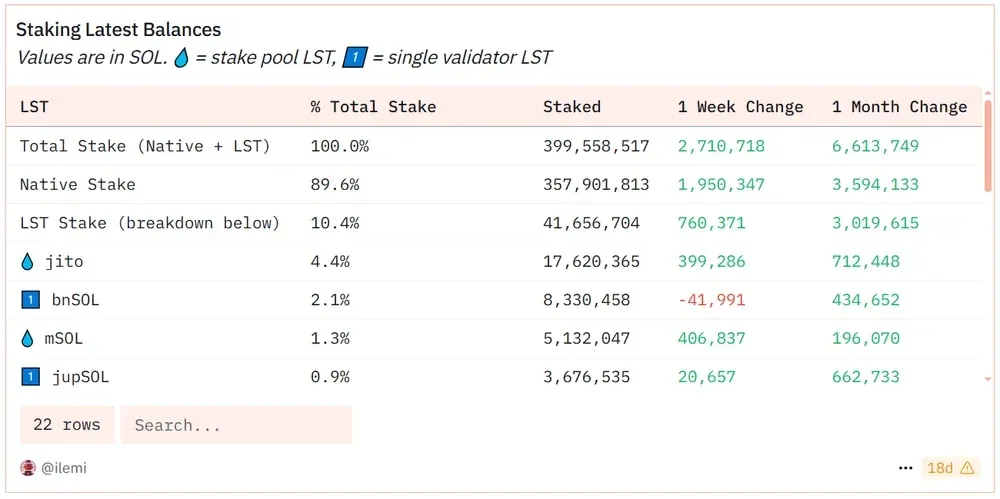
Task: Click the staked value 399,558,517
Action: 596,146
